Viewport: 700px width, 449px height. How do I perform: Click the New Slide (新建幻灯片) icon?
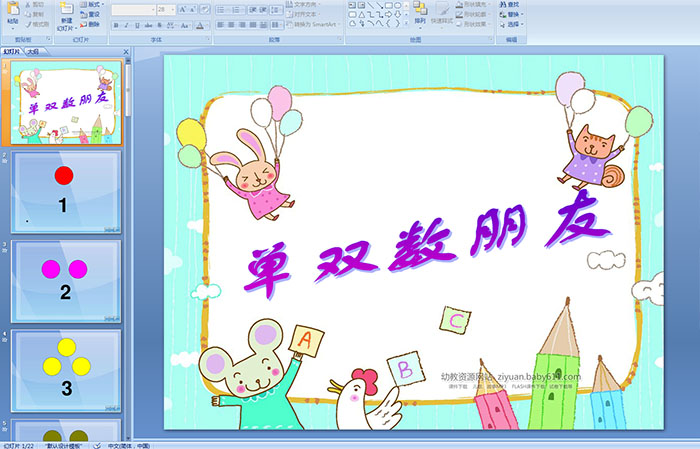pyautogui.click(x=66, y=9)
